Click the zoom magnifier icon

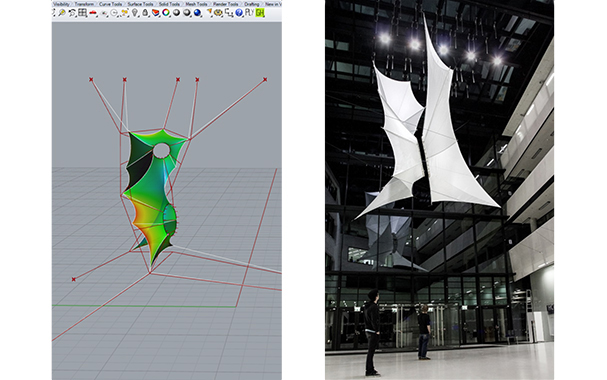click(x=62, y=13)
